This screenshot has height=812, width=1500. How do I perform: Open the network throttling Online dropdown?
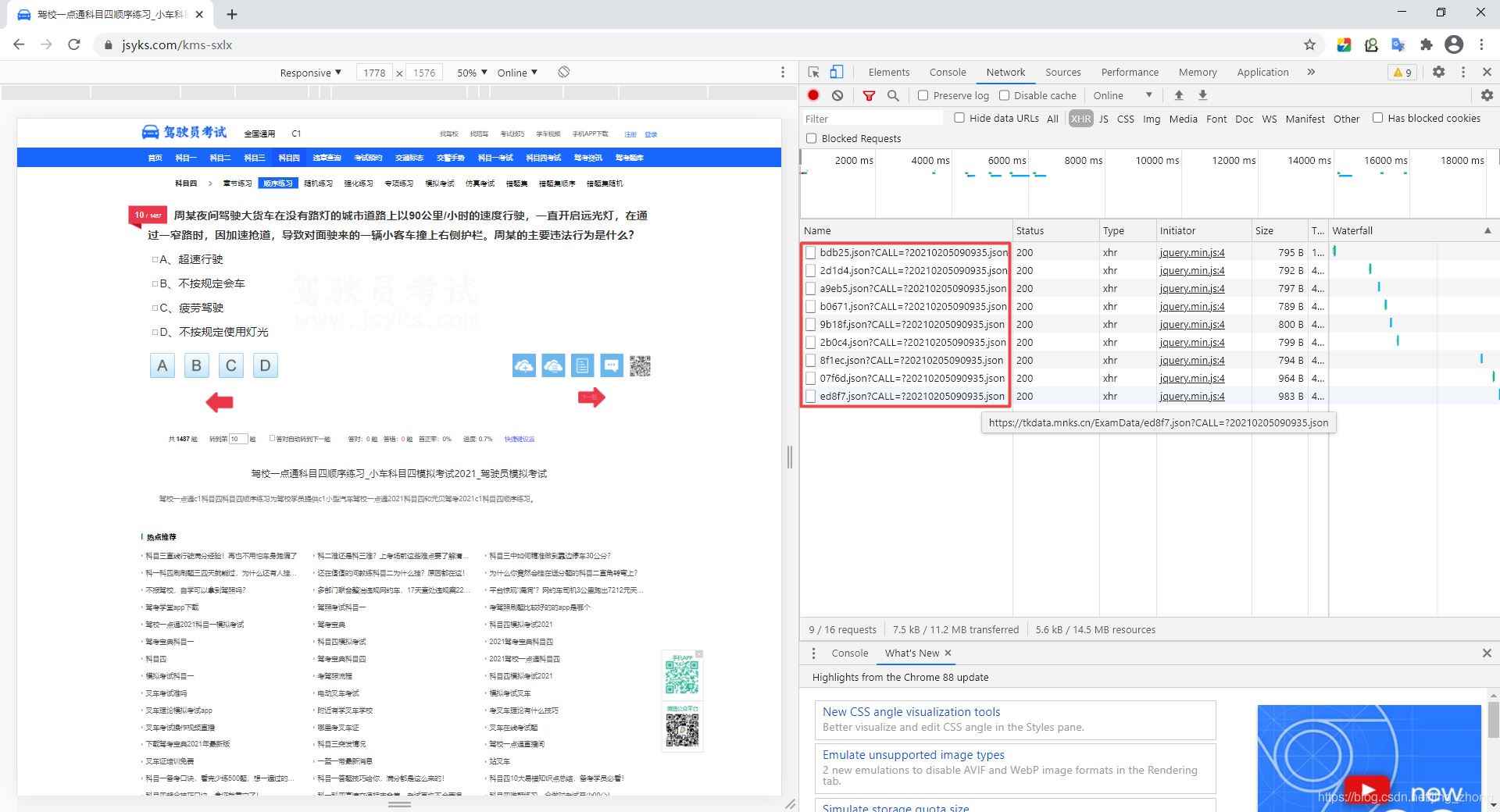point(1122,95)
